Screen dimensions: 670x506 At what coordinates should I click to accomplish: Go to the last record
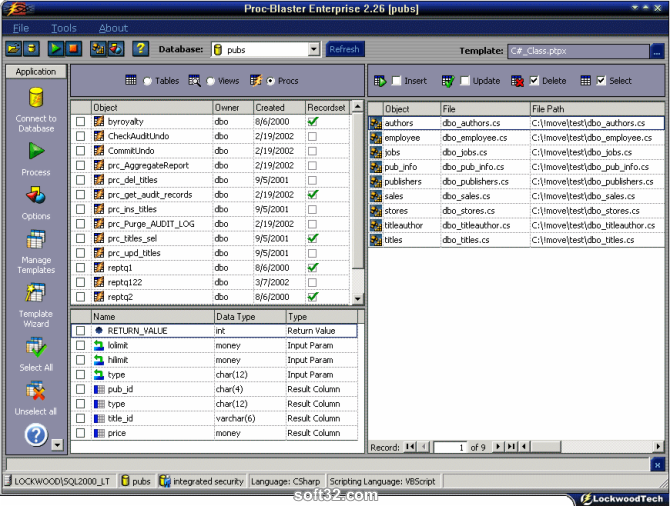(511, 447)
